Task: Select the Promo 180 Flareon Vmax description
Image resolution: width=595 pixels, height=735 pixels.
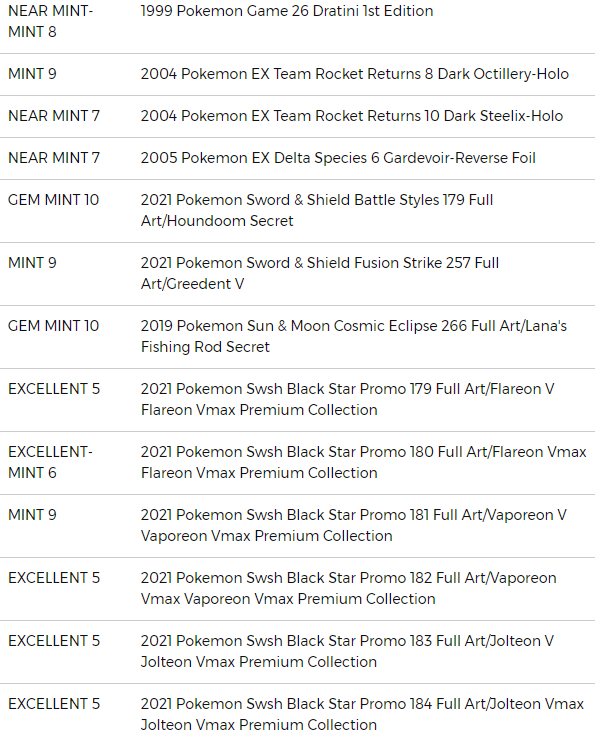Action: pos(363,462)
